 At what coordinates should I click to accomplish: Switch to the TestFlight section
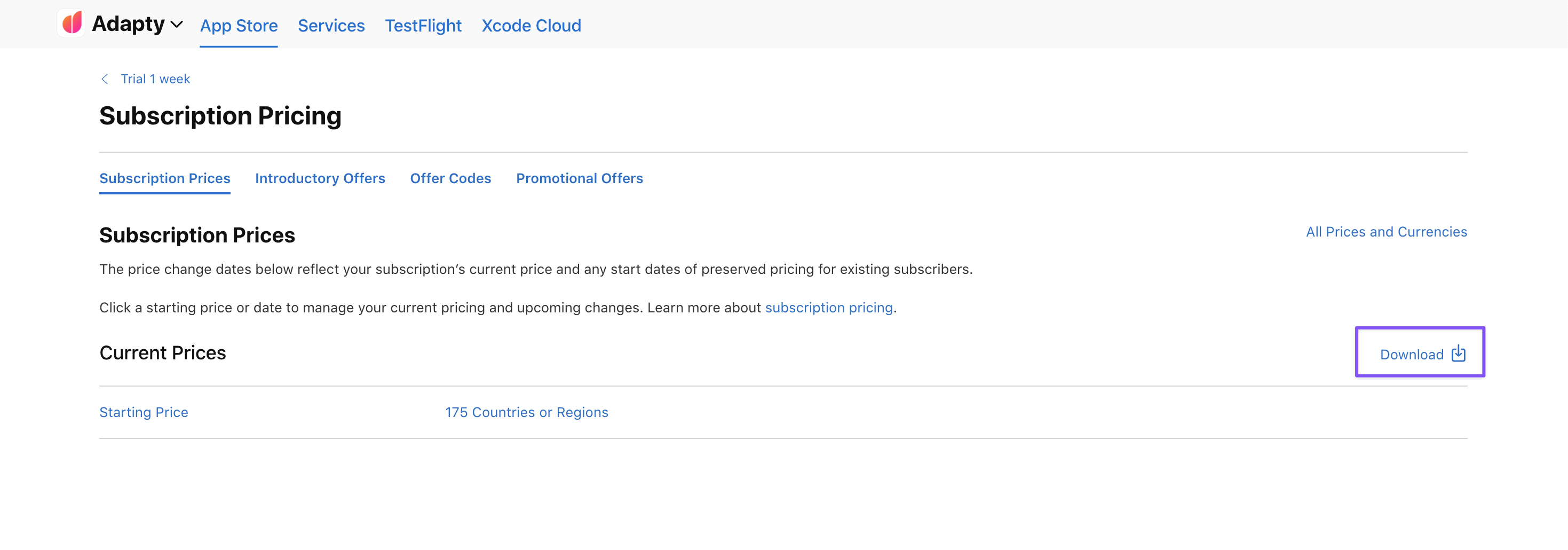423,26
